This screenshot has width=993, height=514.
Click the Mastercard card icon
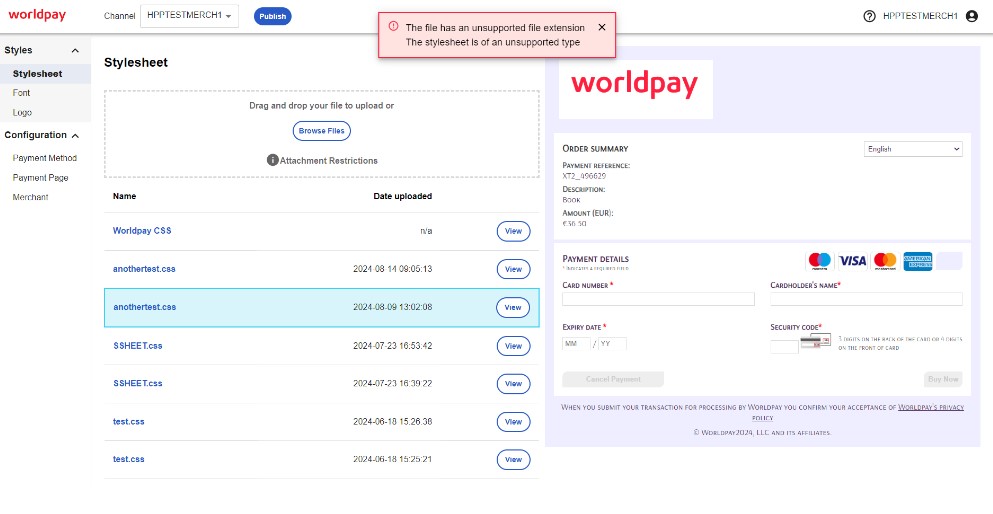885,261
